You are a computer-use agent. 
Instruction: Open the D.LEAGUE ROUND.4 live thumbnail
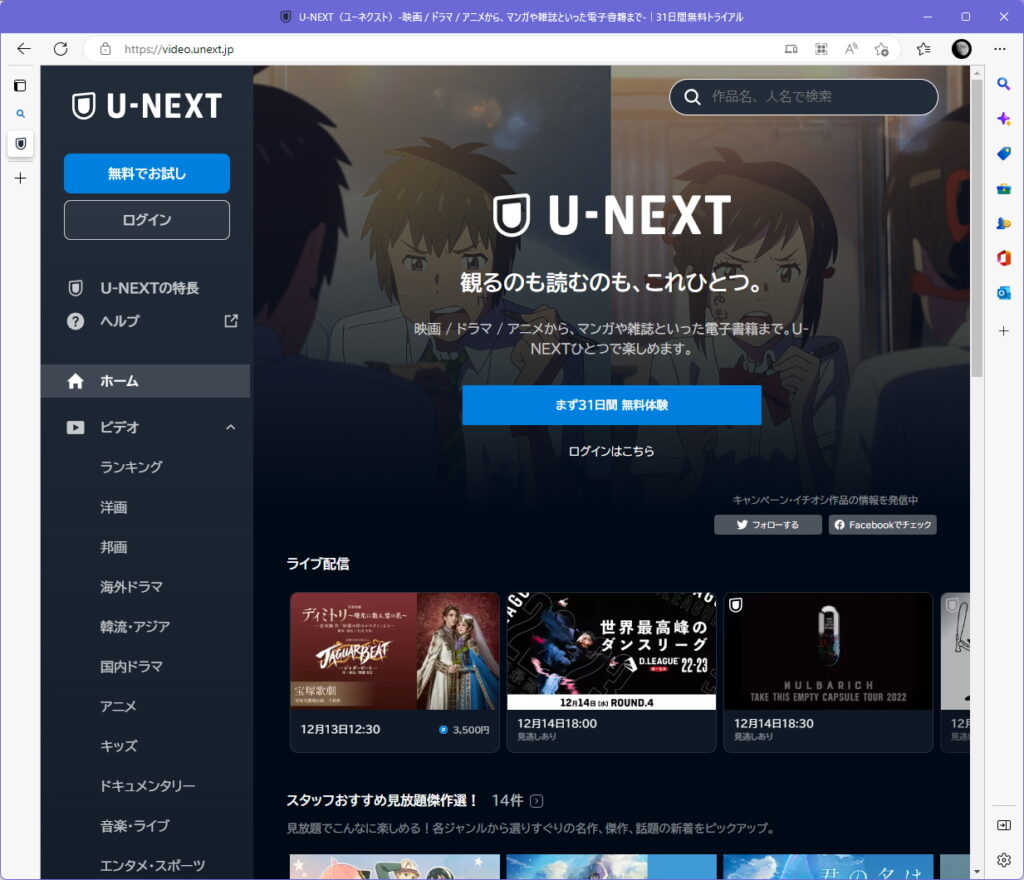tap(611, 652)
